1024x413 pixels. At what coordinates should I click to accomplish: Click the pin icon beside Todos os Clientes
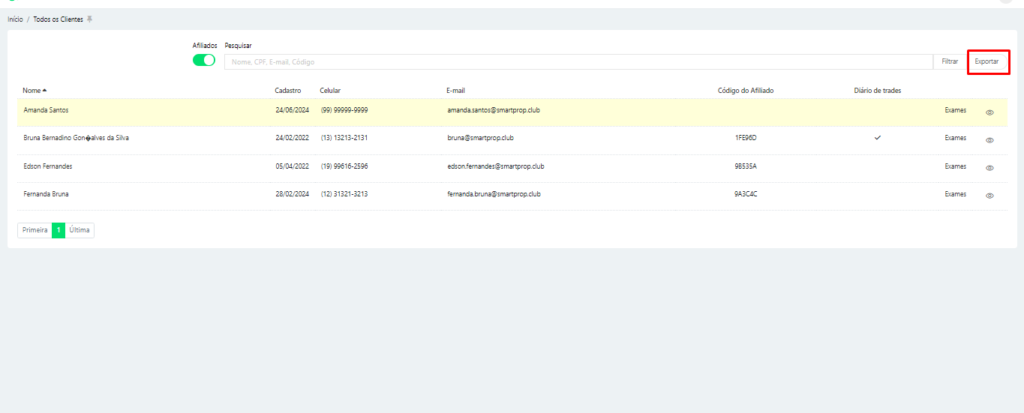coord(90,19)
